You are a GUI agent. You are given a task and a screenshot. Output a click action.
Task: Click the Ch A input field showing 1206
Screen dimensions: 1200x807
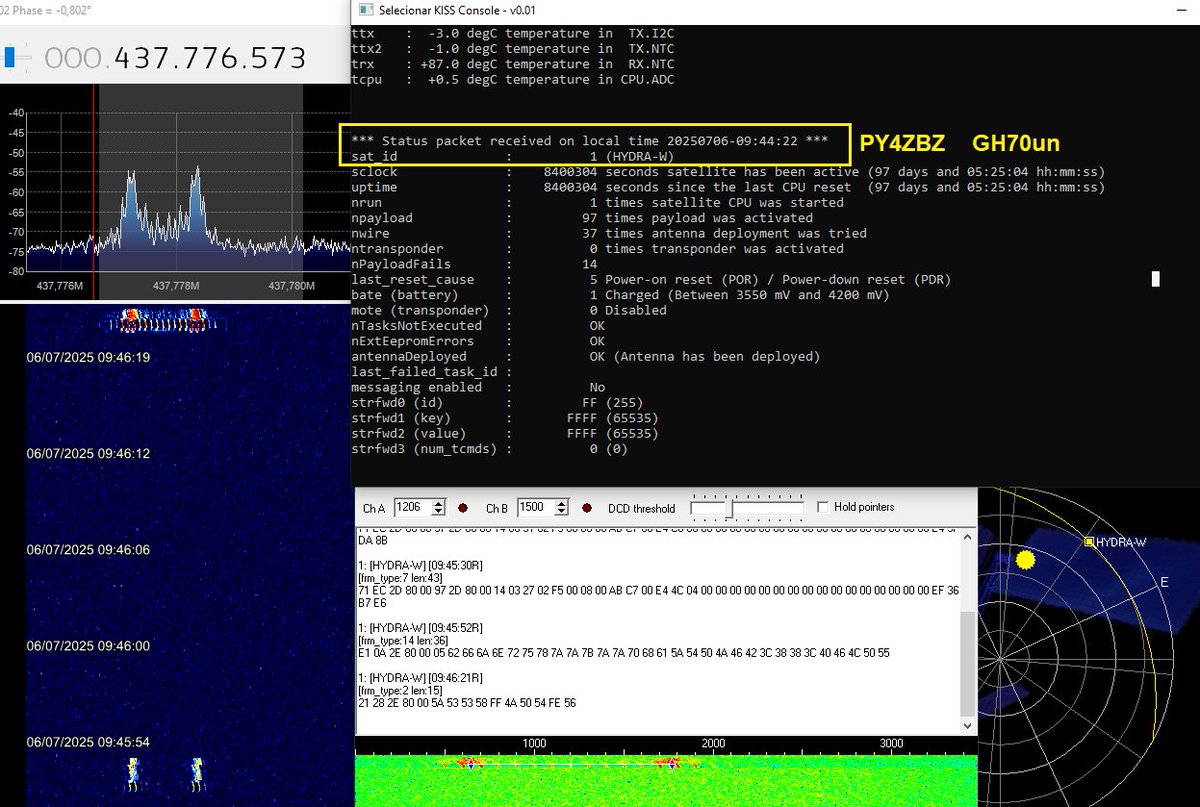pyautogui.click(x=412, y=508)
